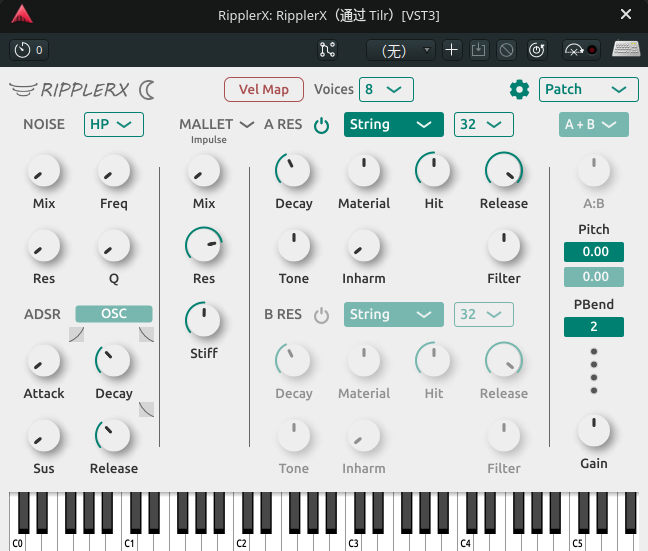Toggle plugin bypass power-dial icon
Image resolution: width=648 pixels, height=551 pixels.
tap(537, 50)
